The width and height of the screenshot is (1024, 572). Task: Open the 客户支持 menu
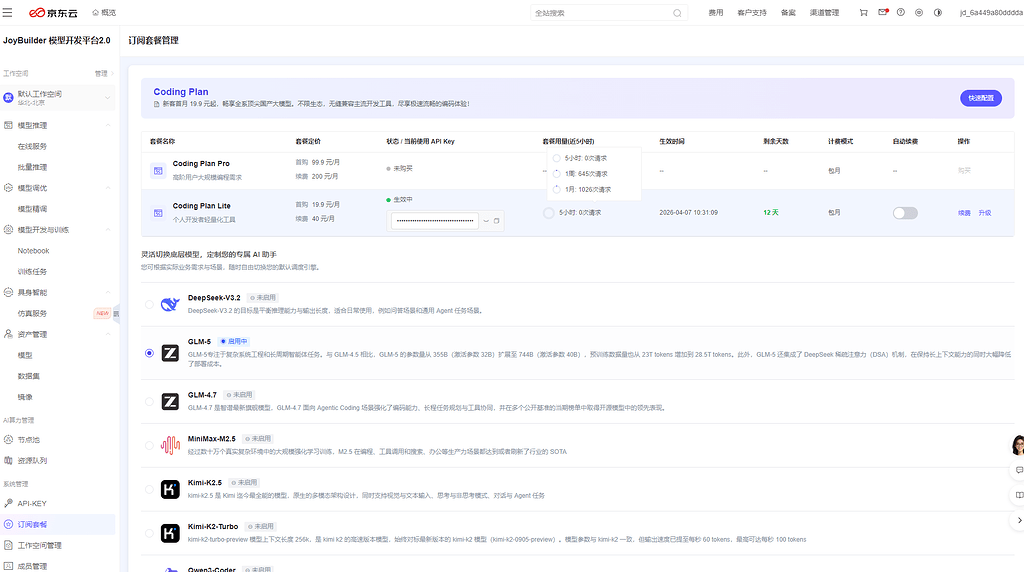(752, 12)
